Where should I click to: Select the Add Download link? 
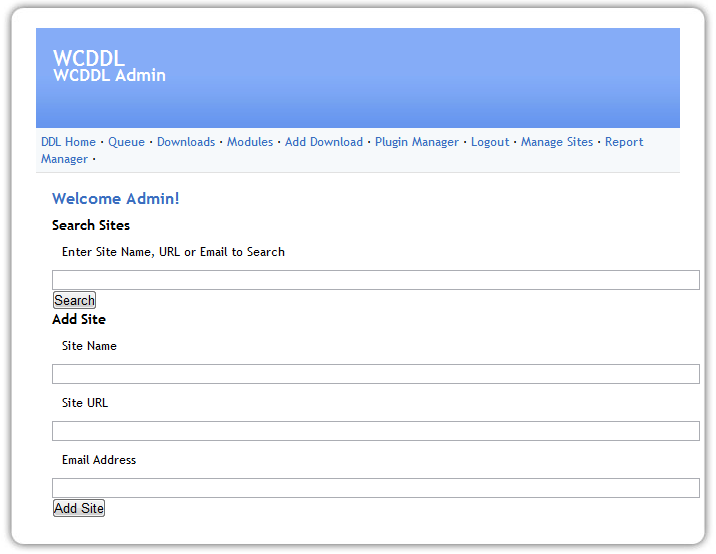[x=323, y=142]
